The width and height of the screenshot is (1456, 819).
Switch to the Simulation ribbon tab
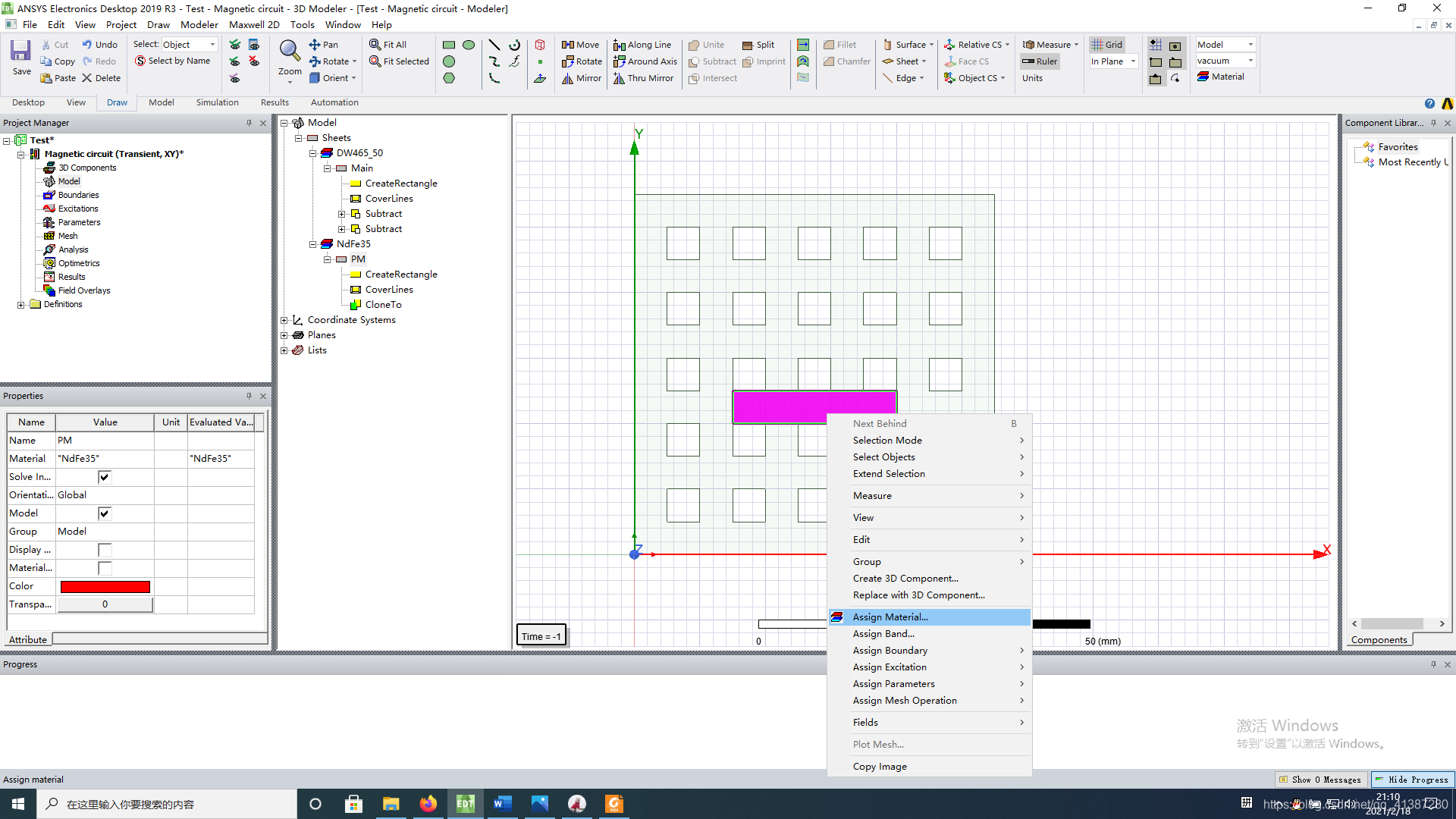pos(217,102)
